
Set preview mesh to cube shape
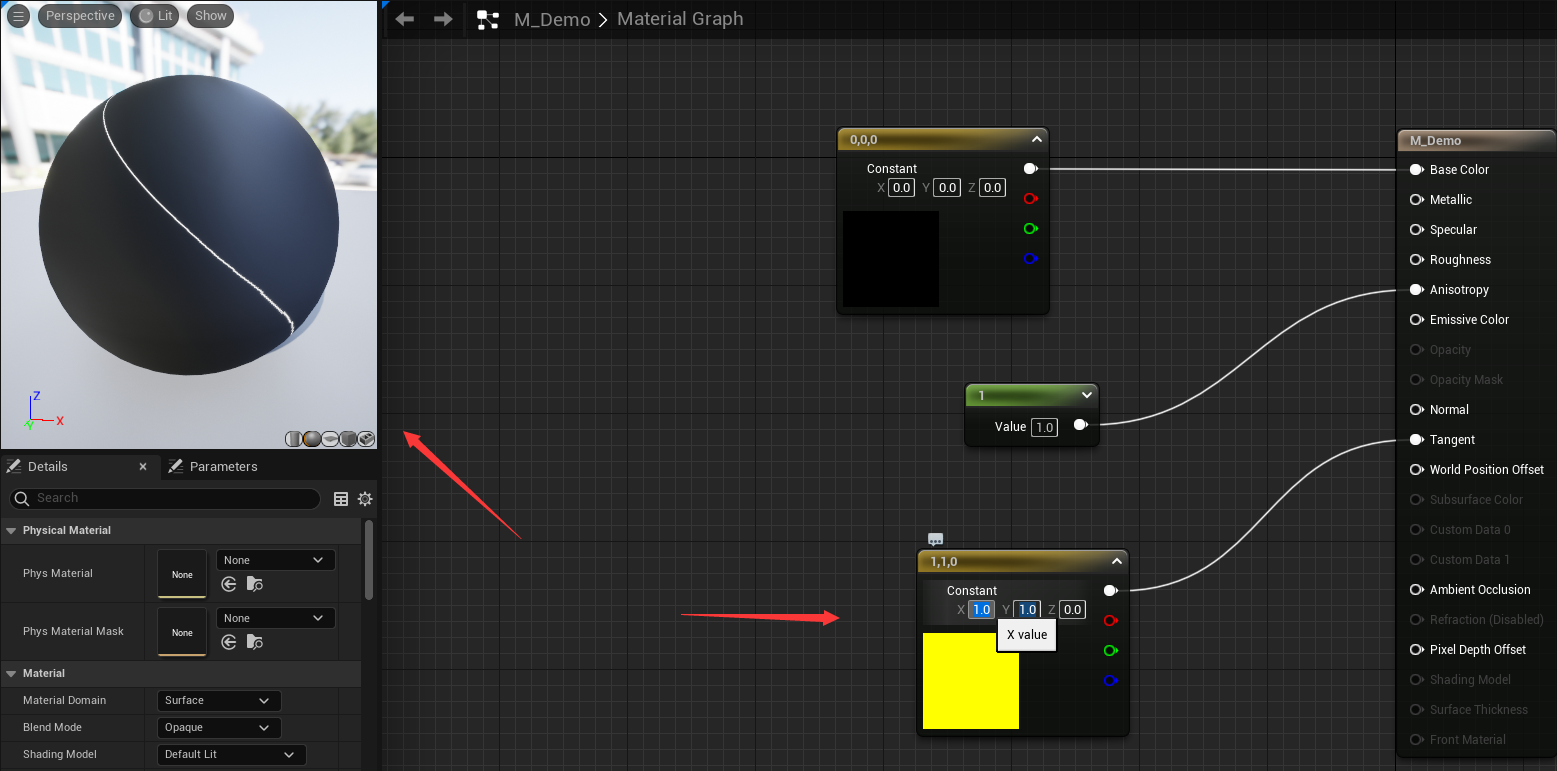coord(348,439)
